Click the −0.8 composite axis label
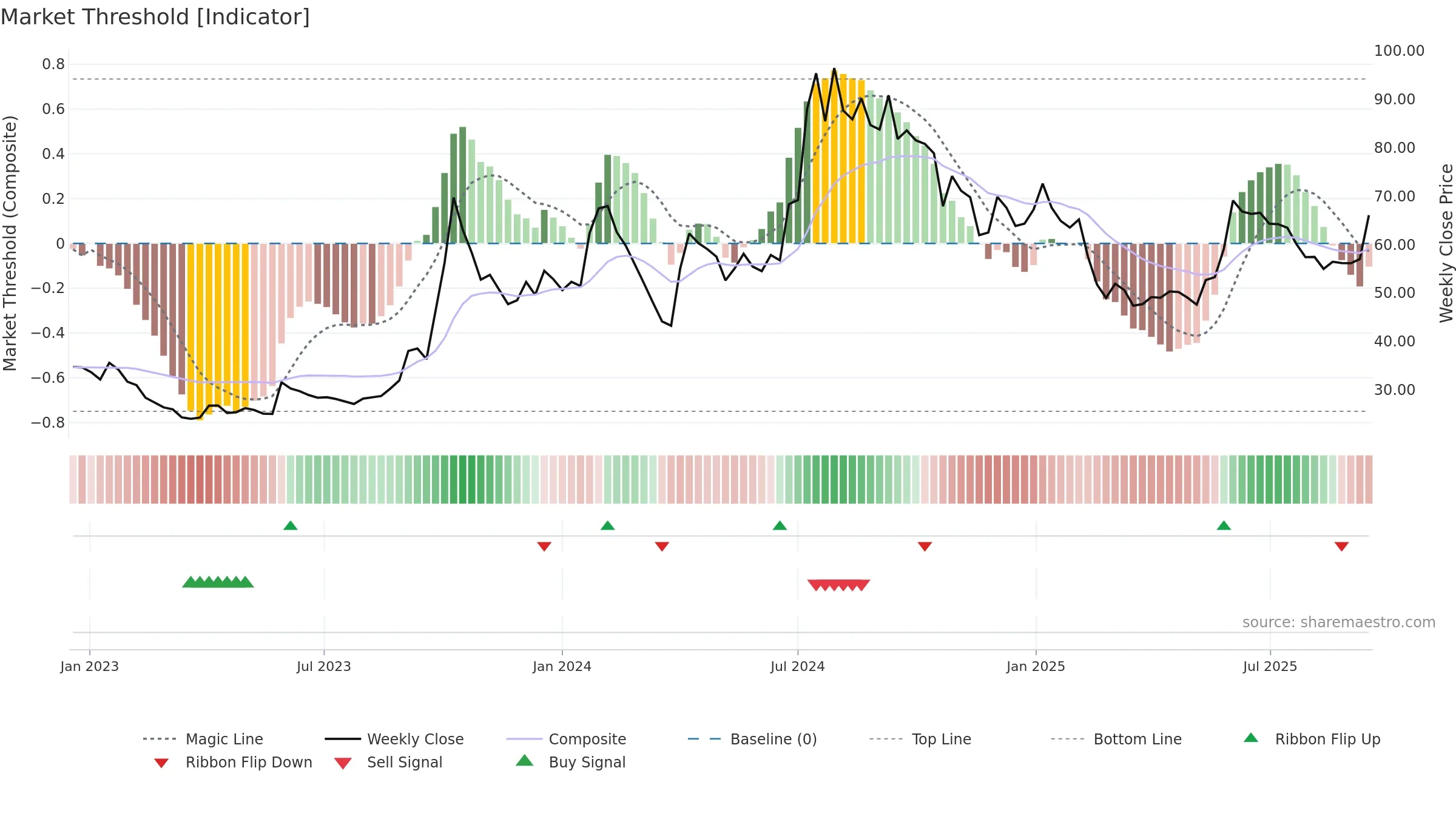The width and height of the screenshot is (1456, 819). (48, 423)
